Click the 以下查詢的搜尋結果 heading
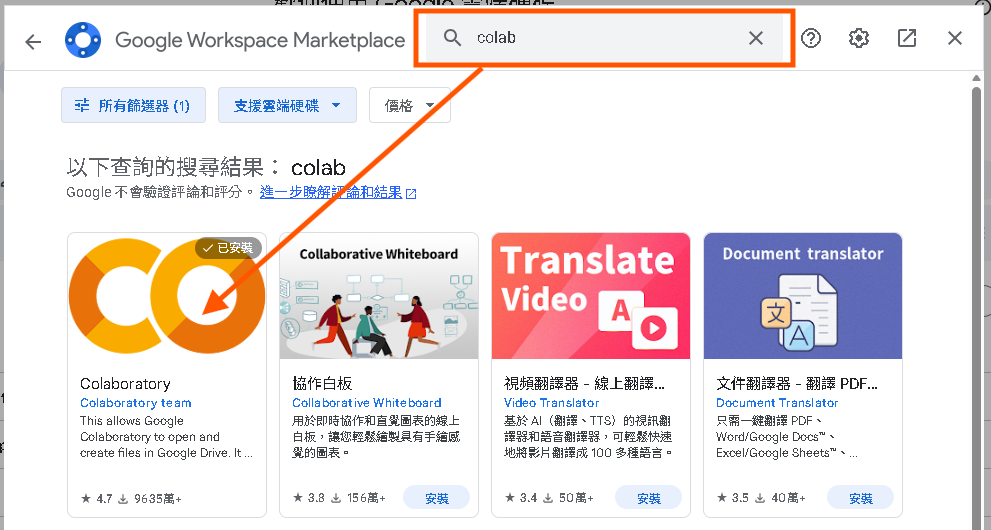This screenshot has height=530, width=991. coord(206,167)
